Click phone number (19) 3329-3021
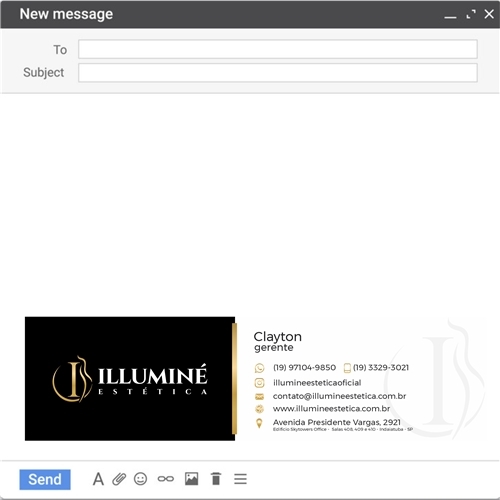This screenshot has width=500, height=500. point(381,367)
